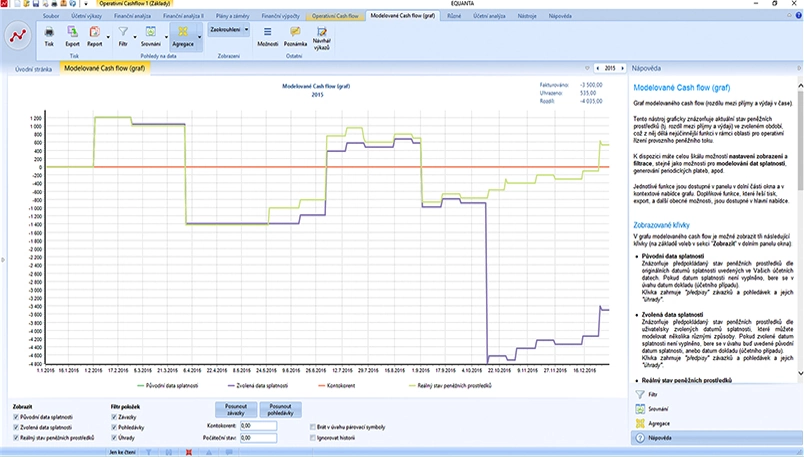
Task: Go to next year with right arrow
Action: click(622, 68)
